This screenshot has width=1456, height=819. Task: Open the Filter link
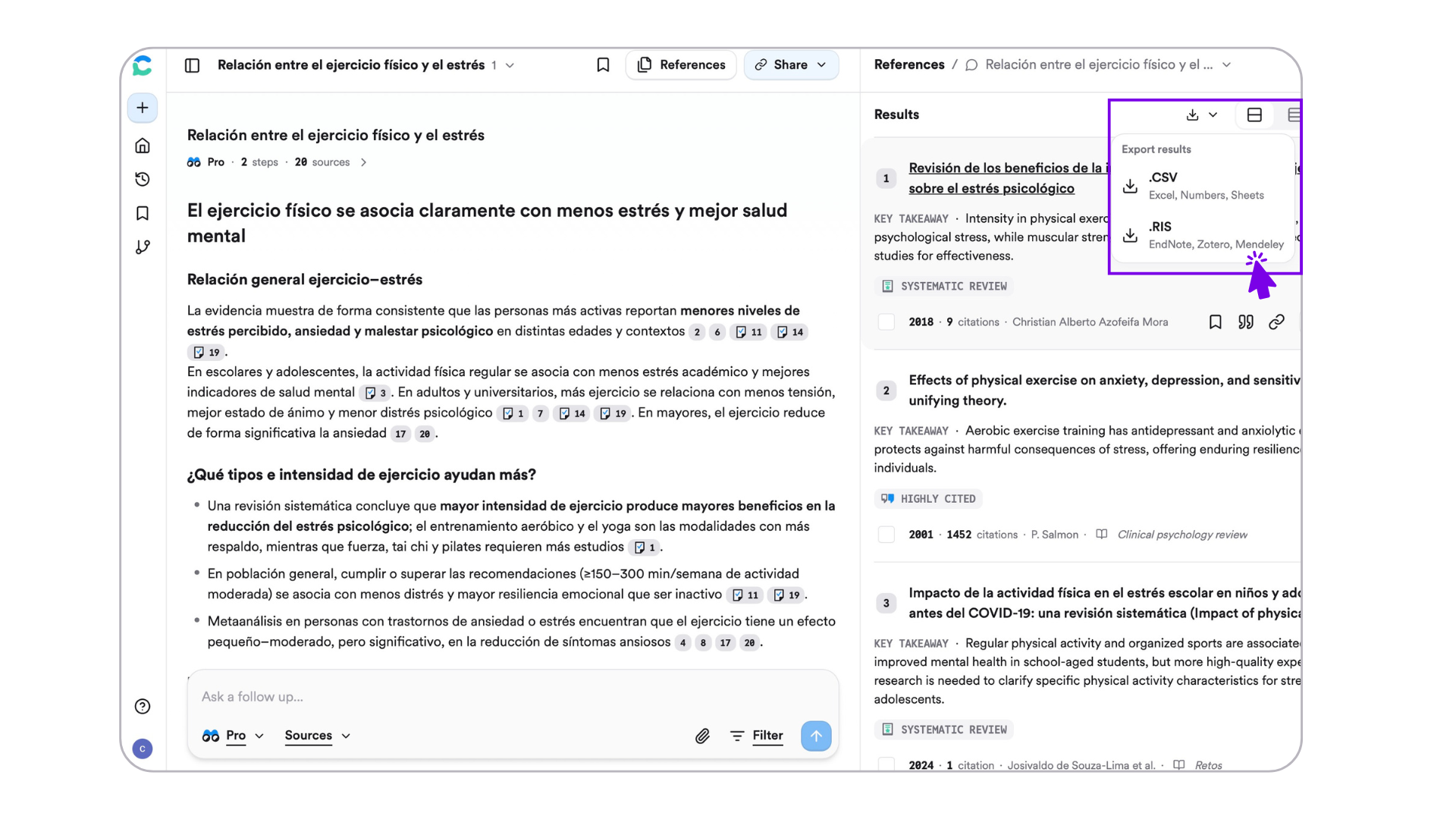coord(767,736)
